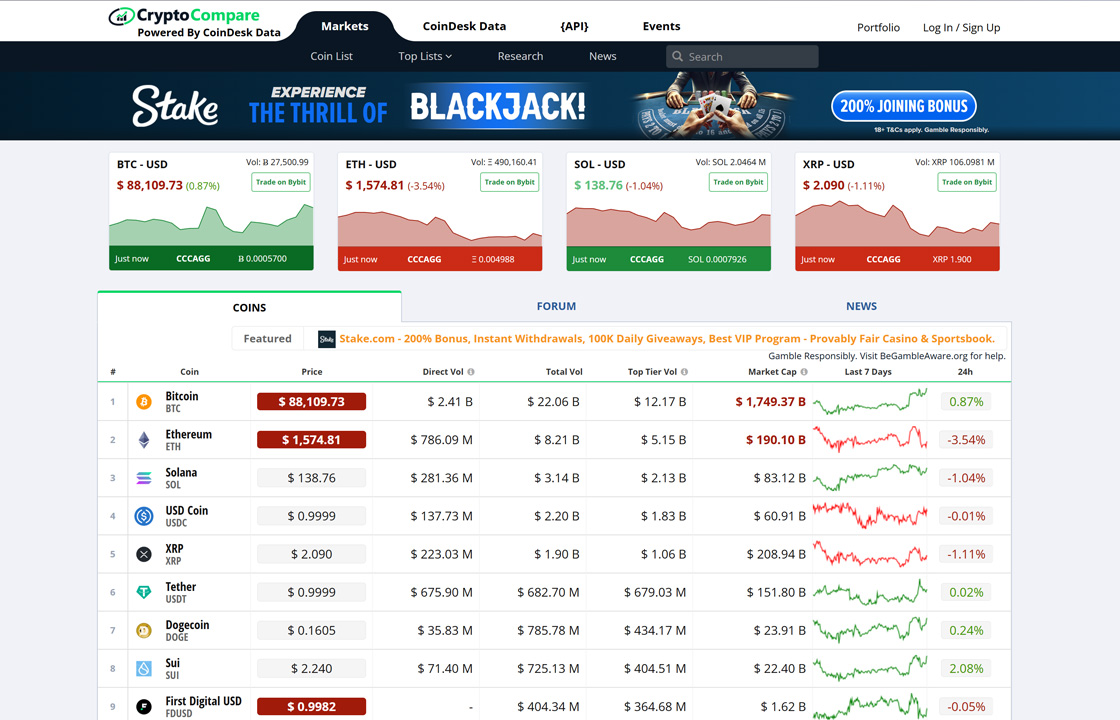This screenshot has width=1120, height=720.
Task: Open the Ethereum 7-day sparkline chart
Action: coord(870,440)
